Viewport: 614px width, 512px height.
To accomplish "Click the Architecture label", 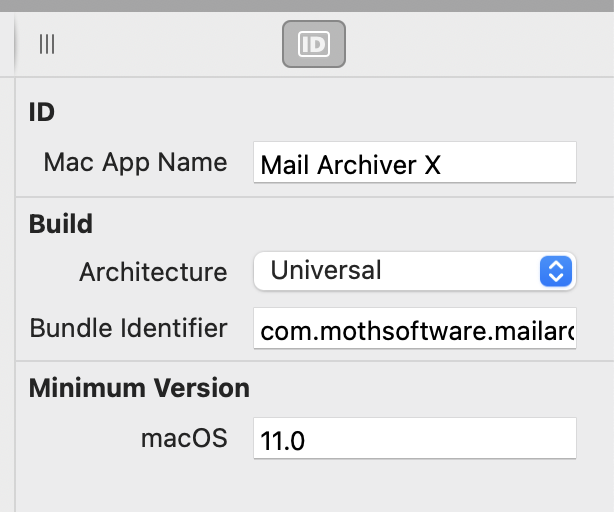I will click(x=153, y=272).
